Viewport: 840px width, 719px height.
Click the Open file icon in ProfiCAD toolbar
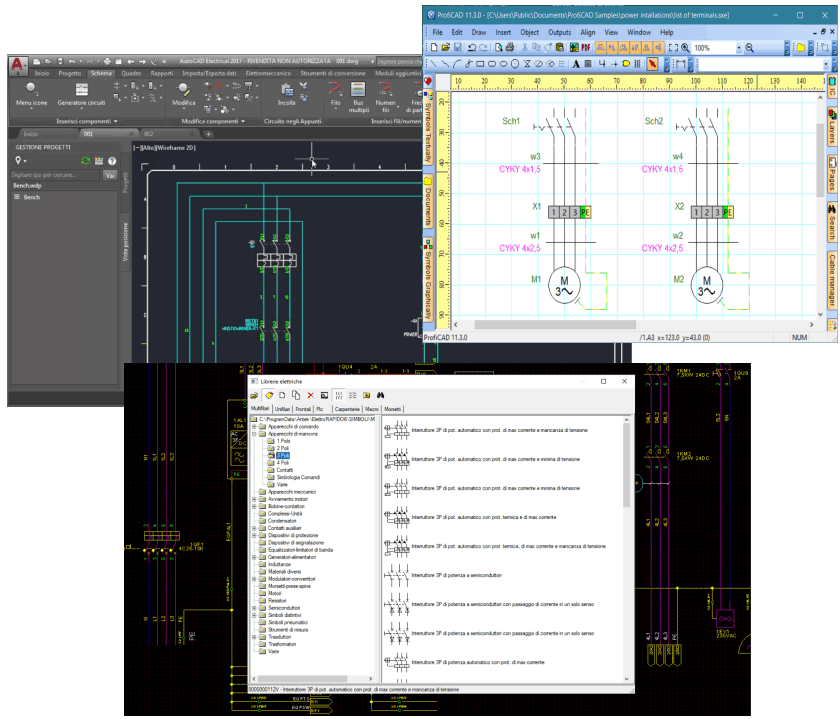pyautogui.click(x=446, y=48)
